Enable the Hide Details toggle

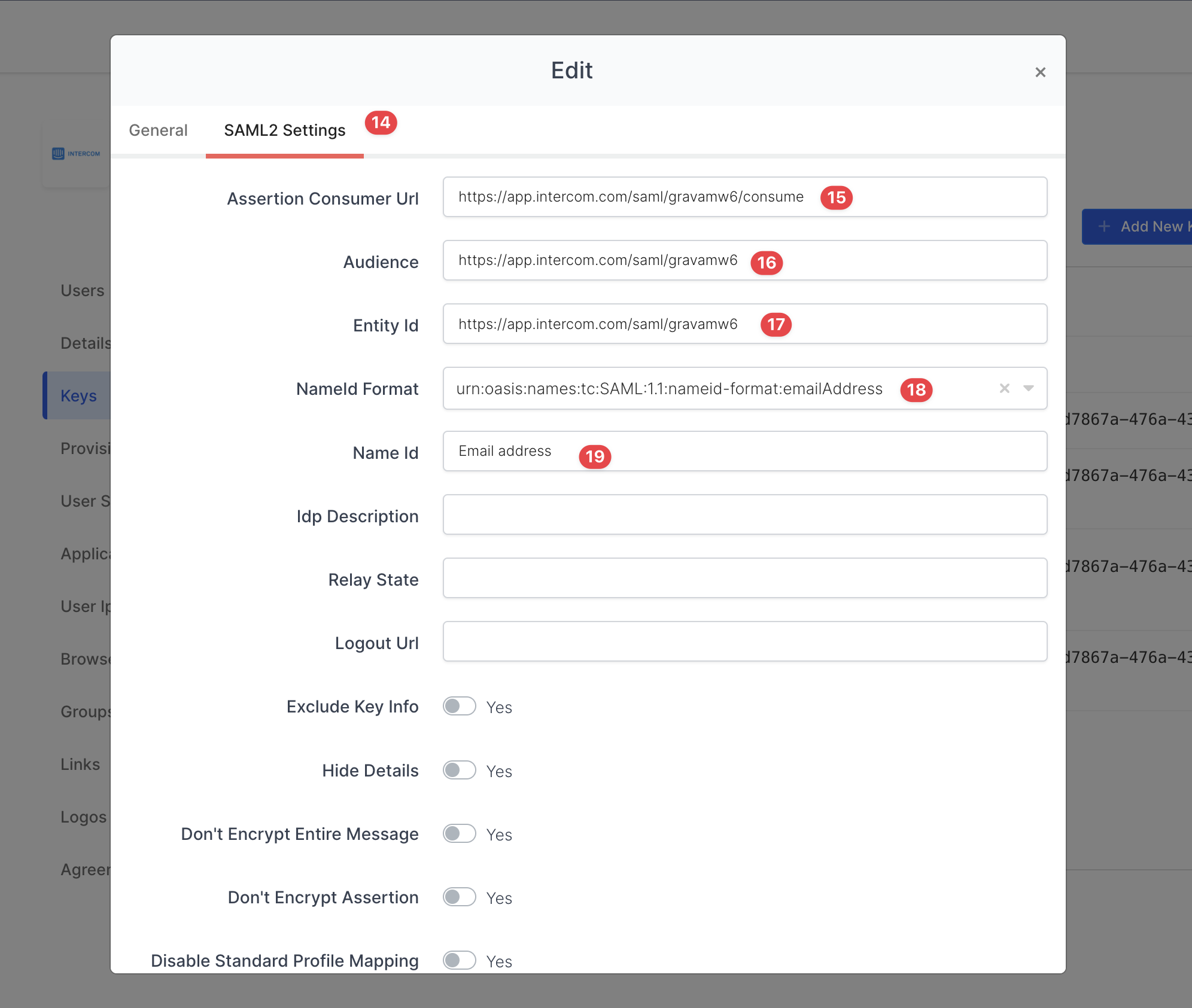[459, 770]
